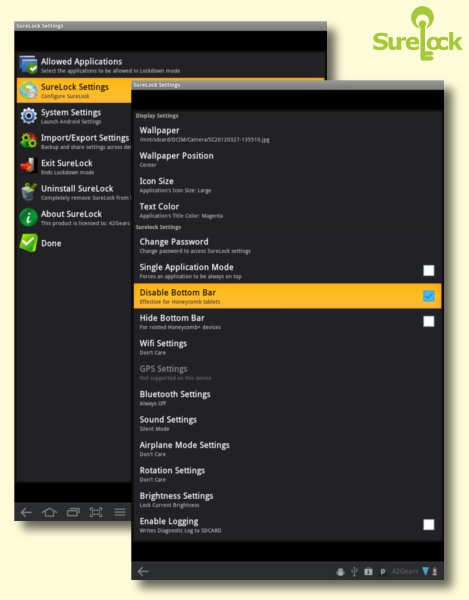Choose the Text Color setting
This screenshot has height=600, width=469.
click(288, 210)
